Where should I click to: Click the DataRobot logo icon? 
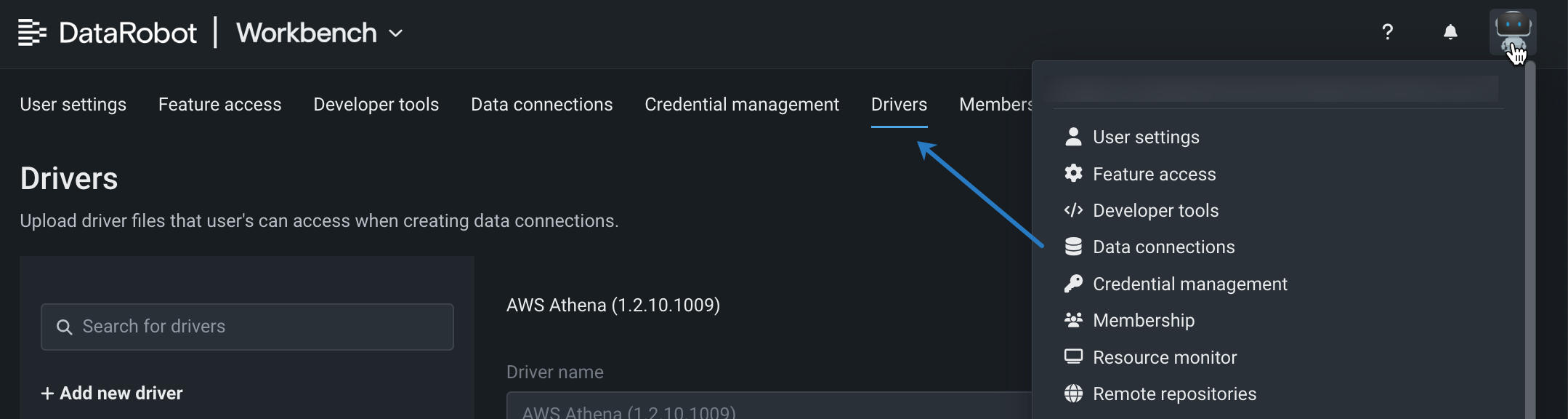32,33
